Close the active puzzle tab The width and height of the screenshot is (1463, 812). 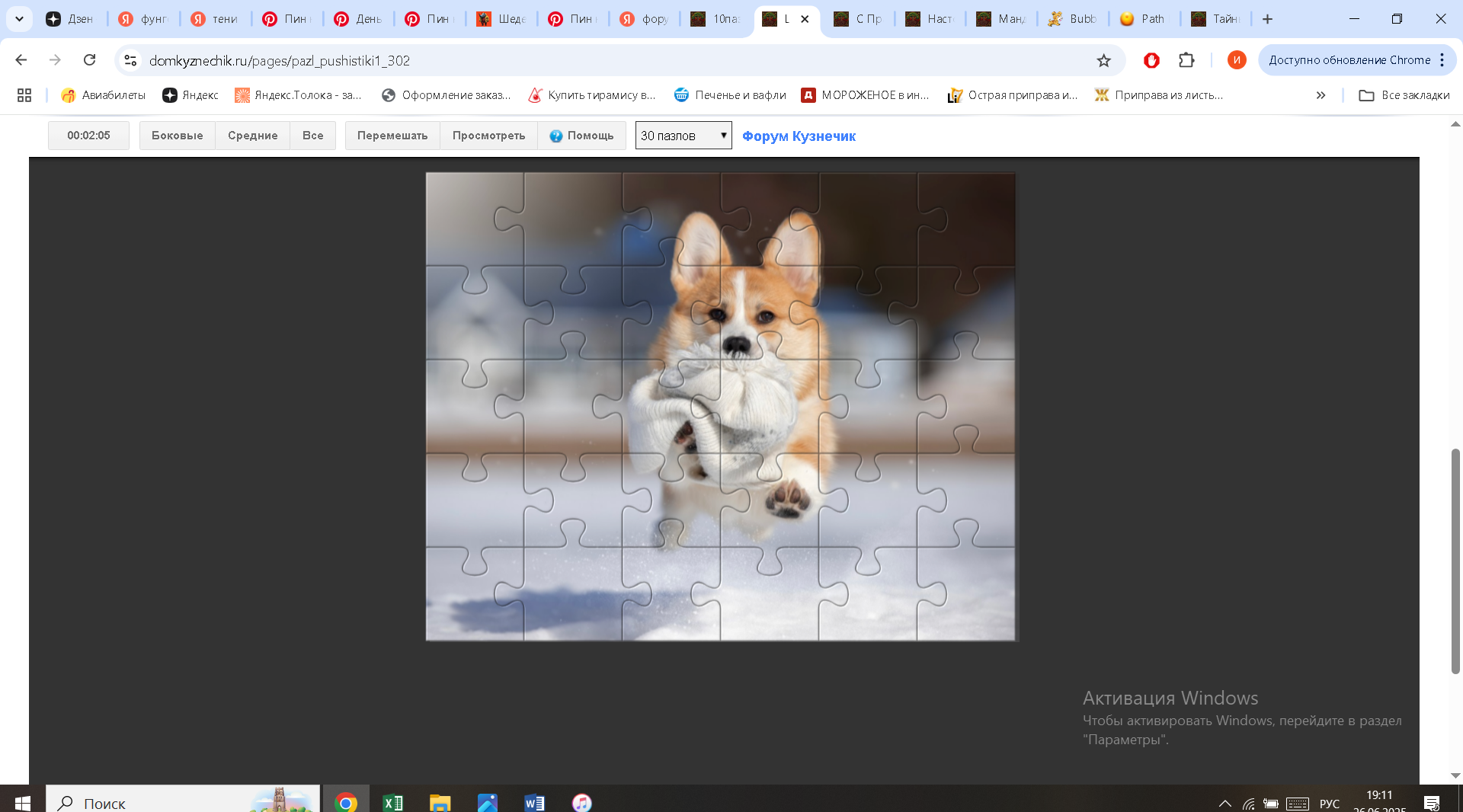tap(805, 19)
